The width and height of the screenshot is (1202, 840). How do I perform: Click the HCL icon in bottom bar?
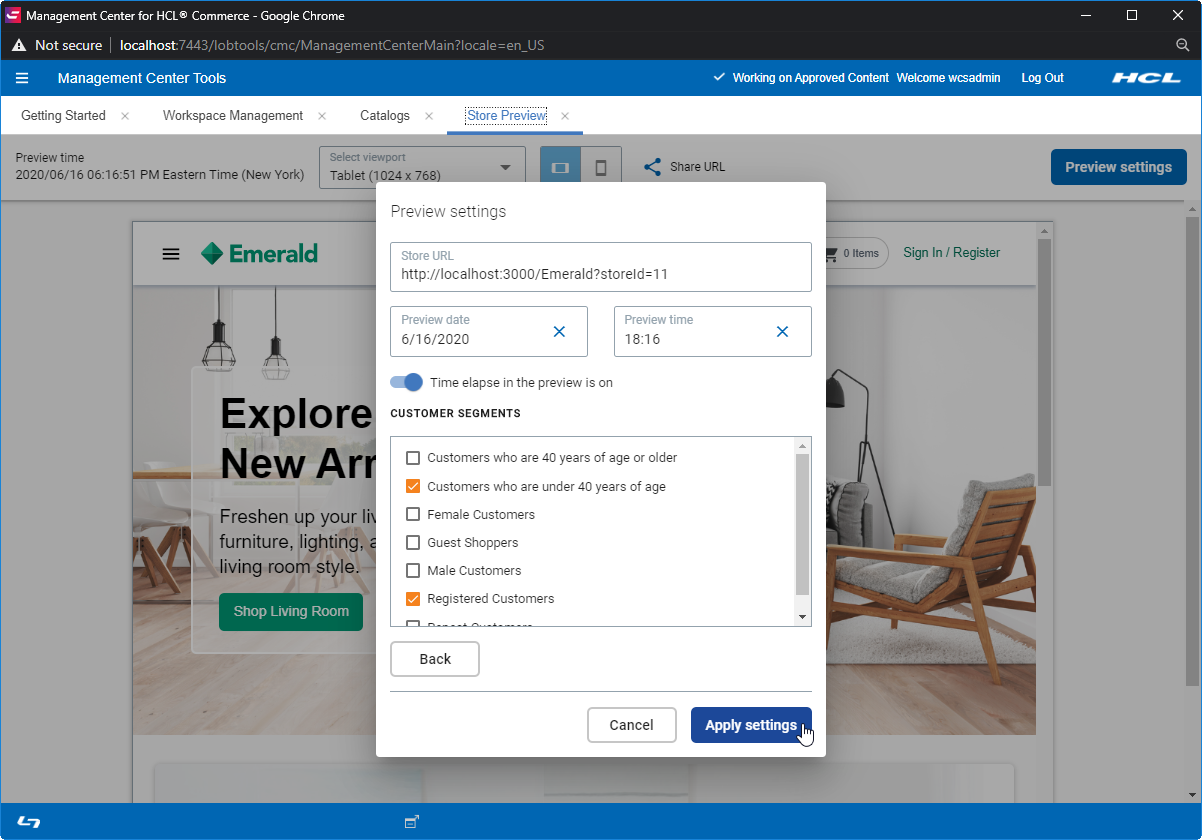tap(29, 822)
